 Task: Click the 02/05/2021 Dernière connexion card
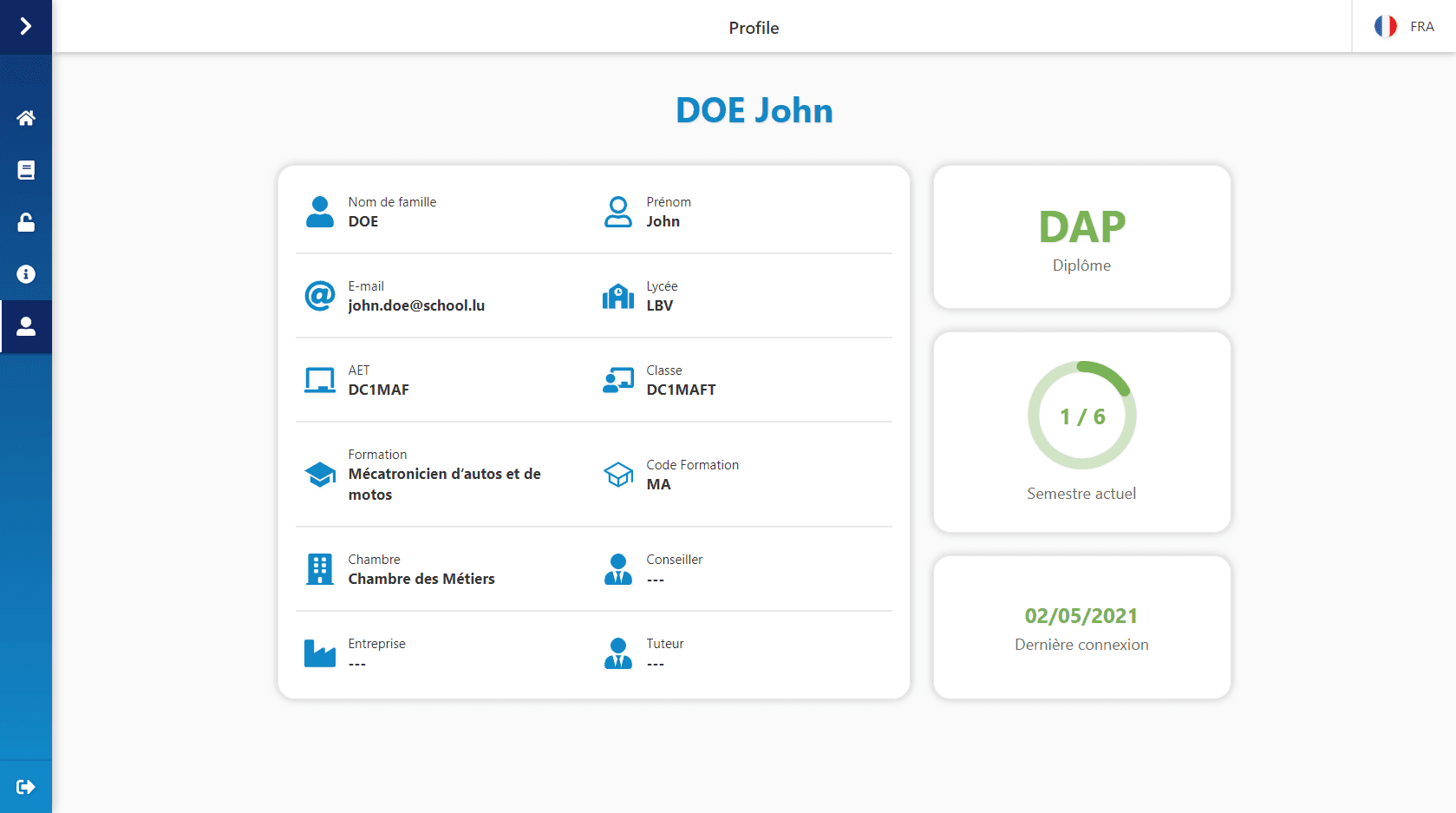[1081, 627]
